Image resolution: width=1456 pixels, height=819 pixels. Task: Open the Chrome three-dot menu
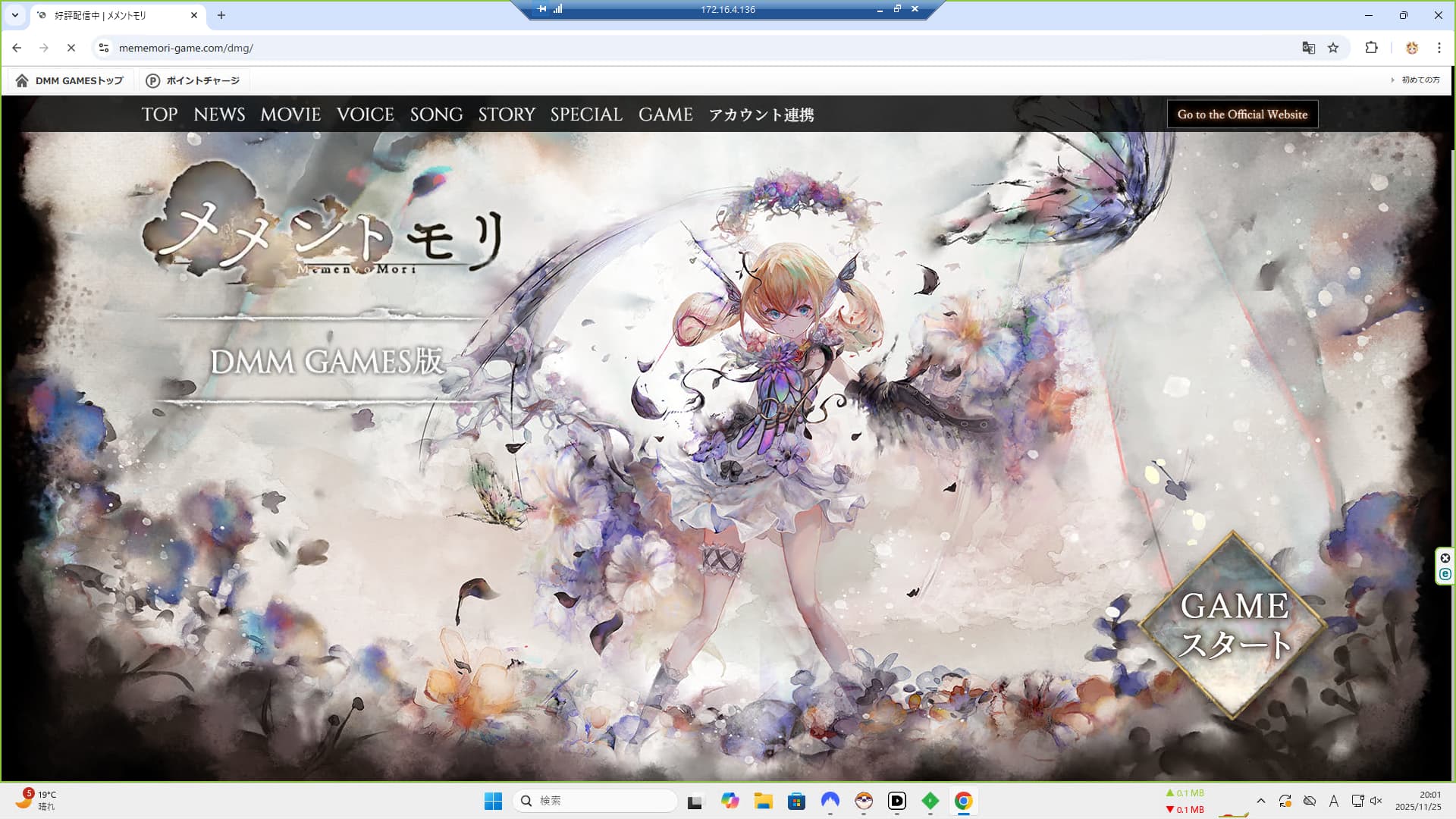tap(1439, 48)
